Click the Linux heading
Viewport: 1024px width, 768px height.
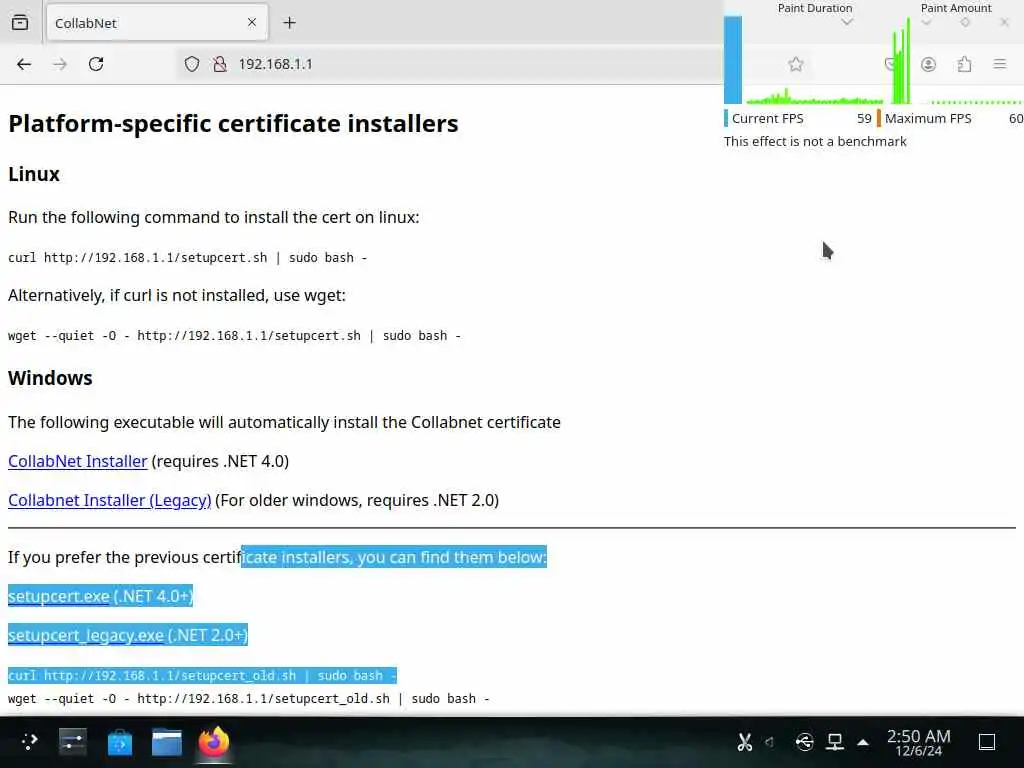[x=34, y=174]
